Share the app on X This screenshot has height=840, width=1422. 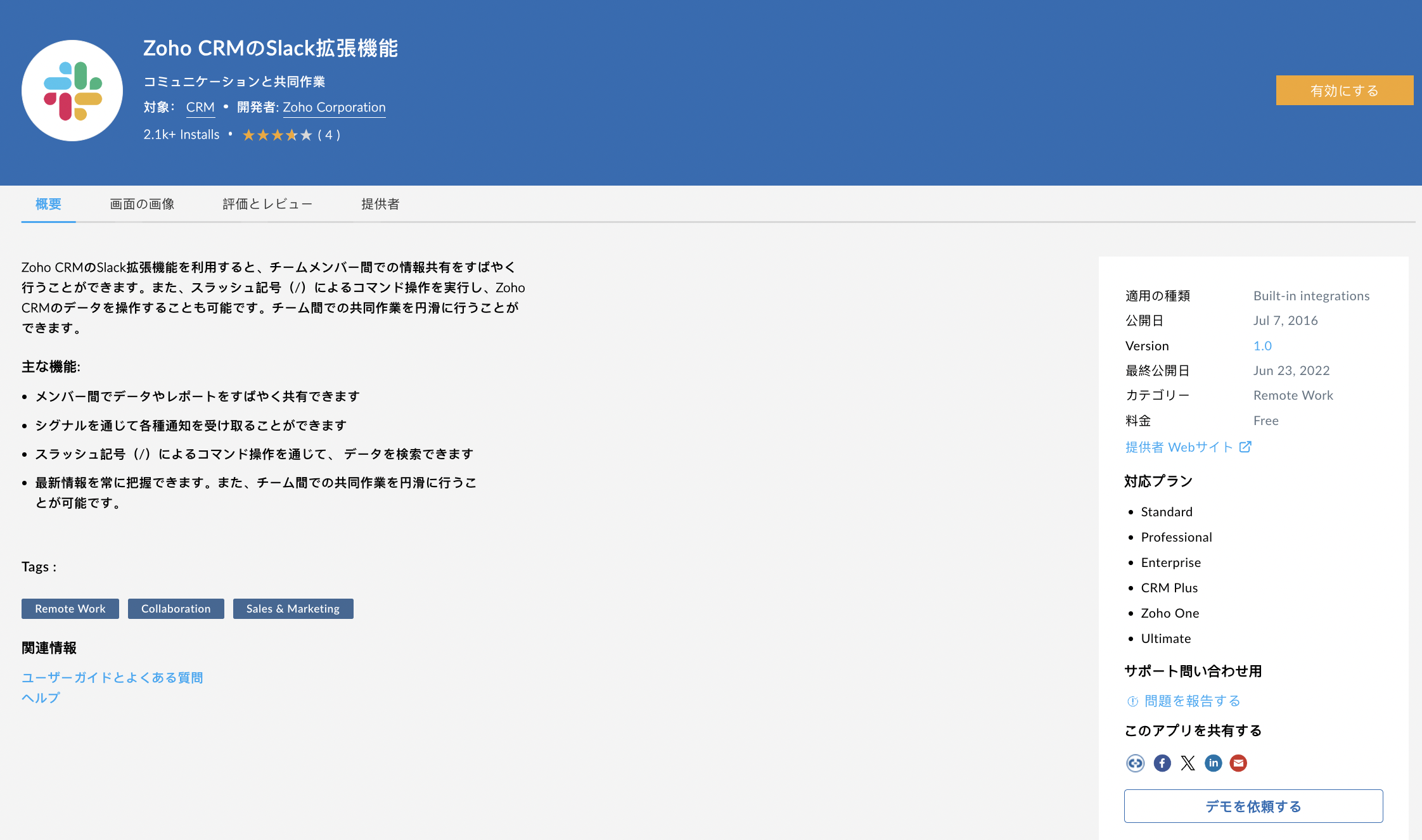point(1188,763)
